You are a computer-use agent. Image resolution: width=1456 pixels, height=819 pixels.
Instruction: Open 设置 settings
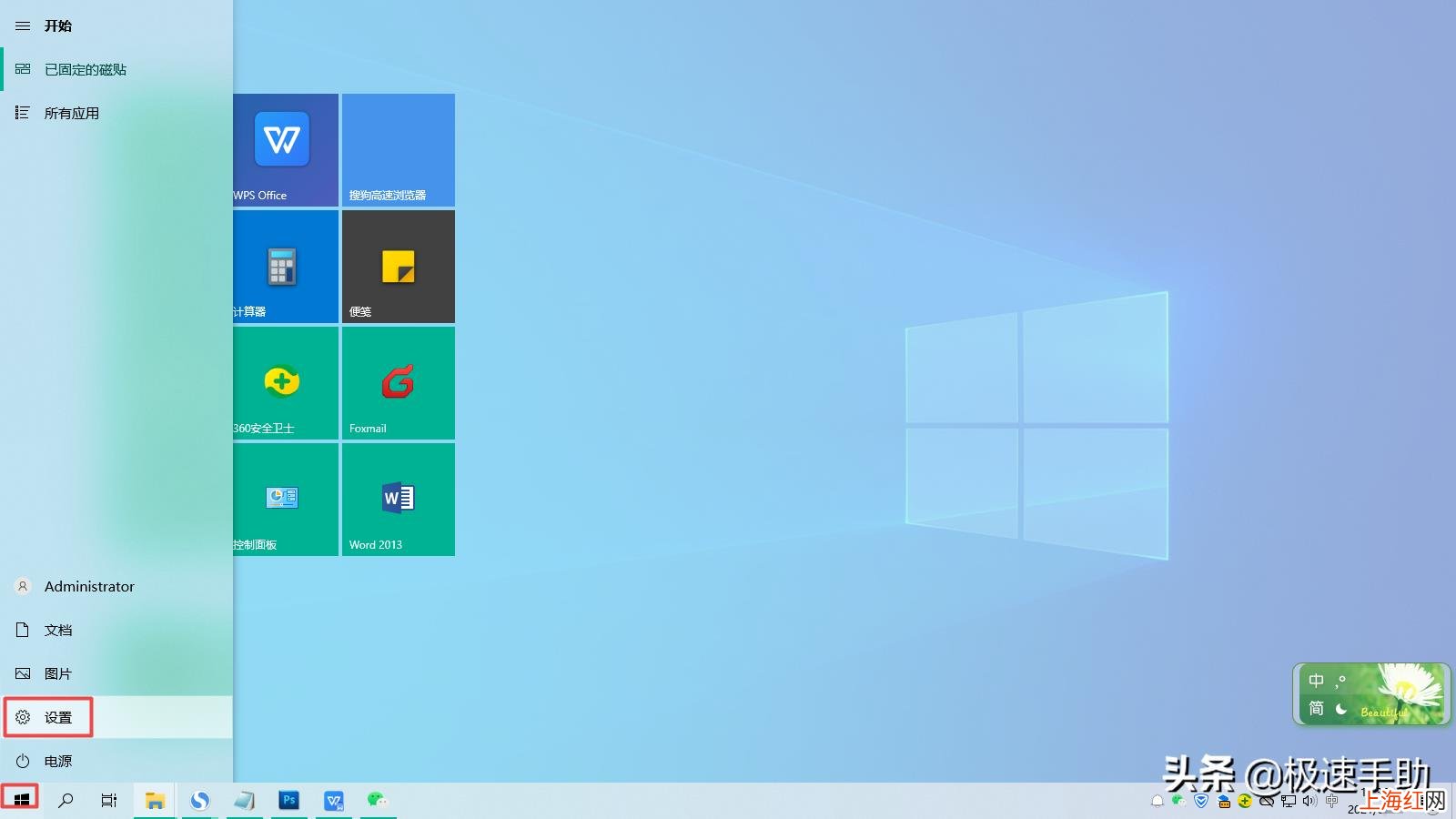click(x=116, y=718)
